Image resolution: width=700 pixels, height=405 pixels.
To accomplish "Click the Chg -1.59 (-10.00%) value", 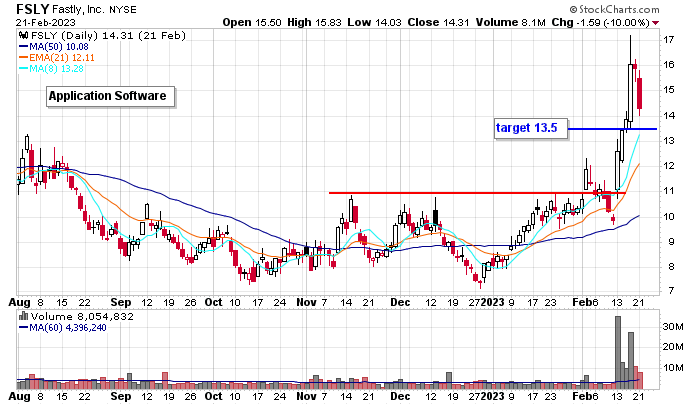I will (x=600, y=22).
